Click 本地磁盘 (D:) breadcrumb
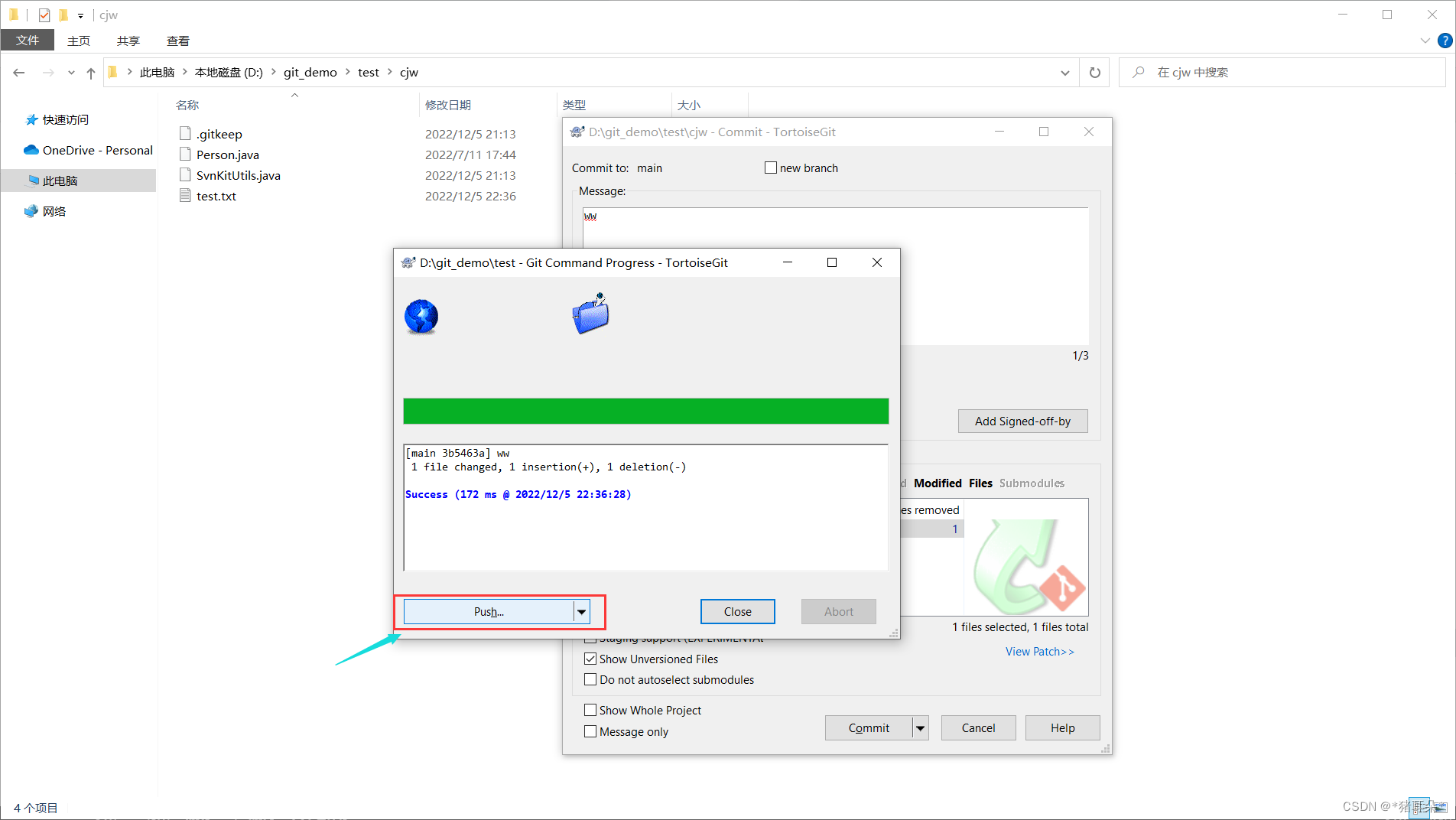 (229, 72)
